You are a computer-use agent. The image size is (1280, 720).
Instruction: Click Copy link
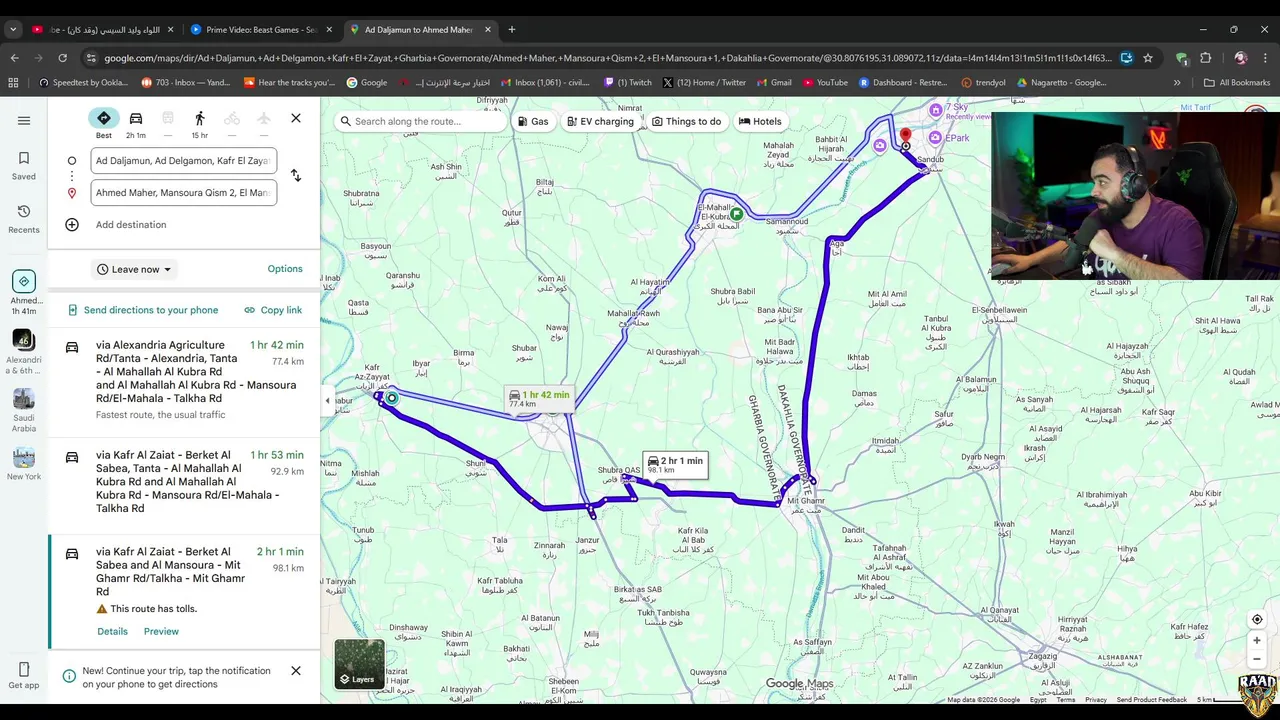pos(273,310)
